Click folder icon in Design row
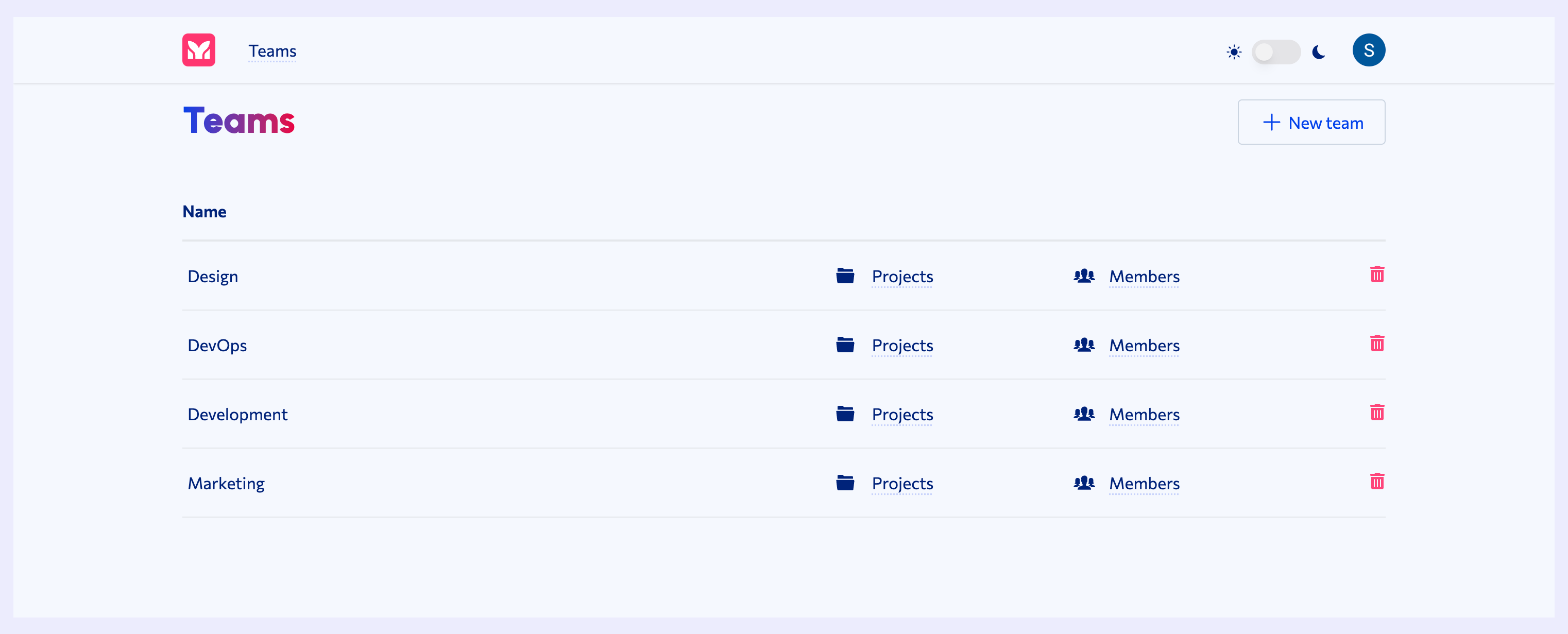 point(845,276)
